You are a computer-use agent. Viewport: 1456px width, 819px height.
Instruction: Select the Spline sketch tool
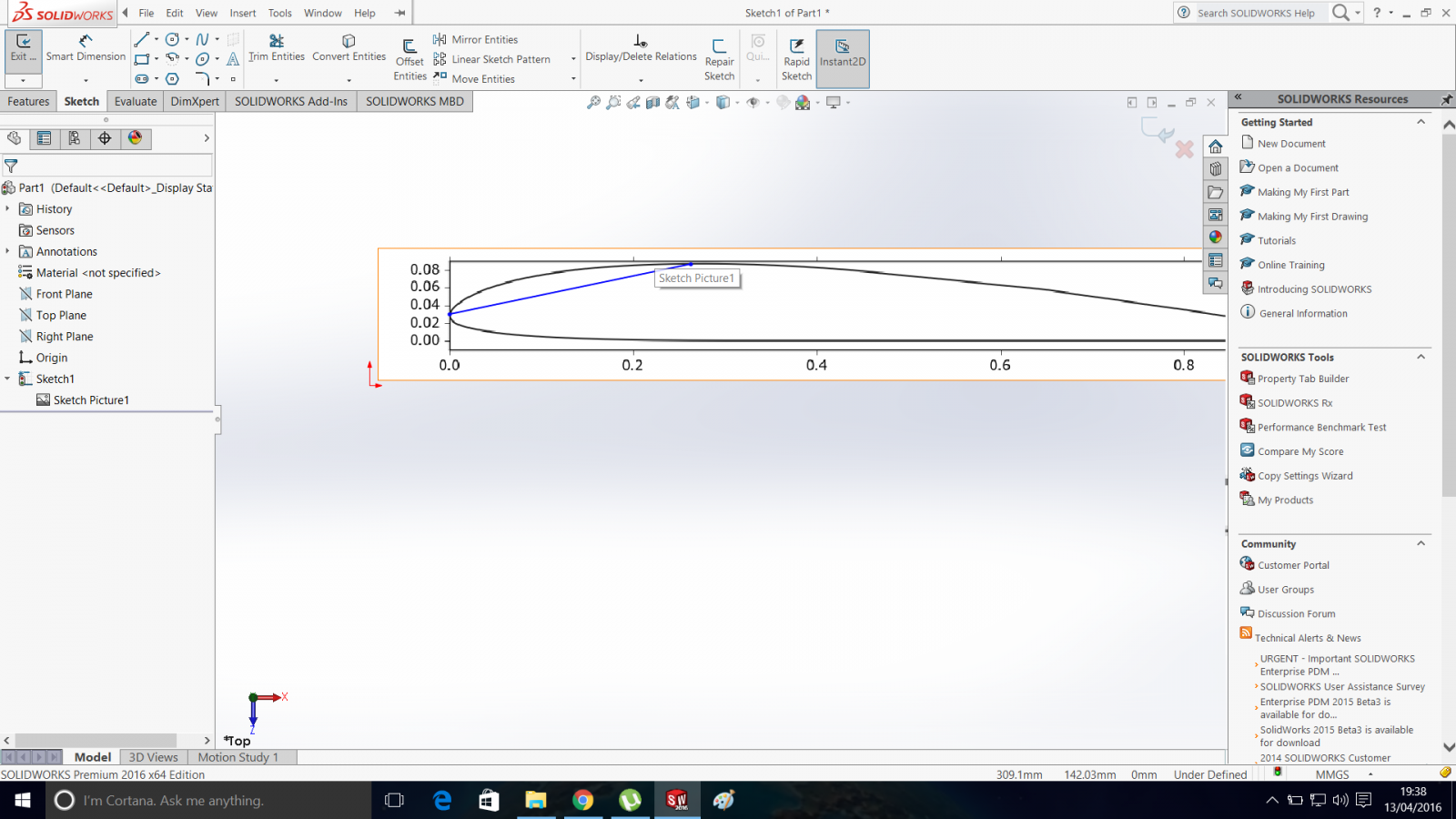click(203, 39)
